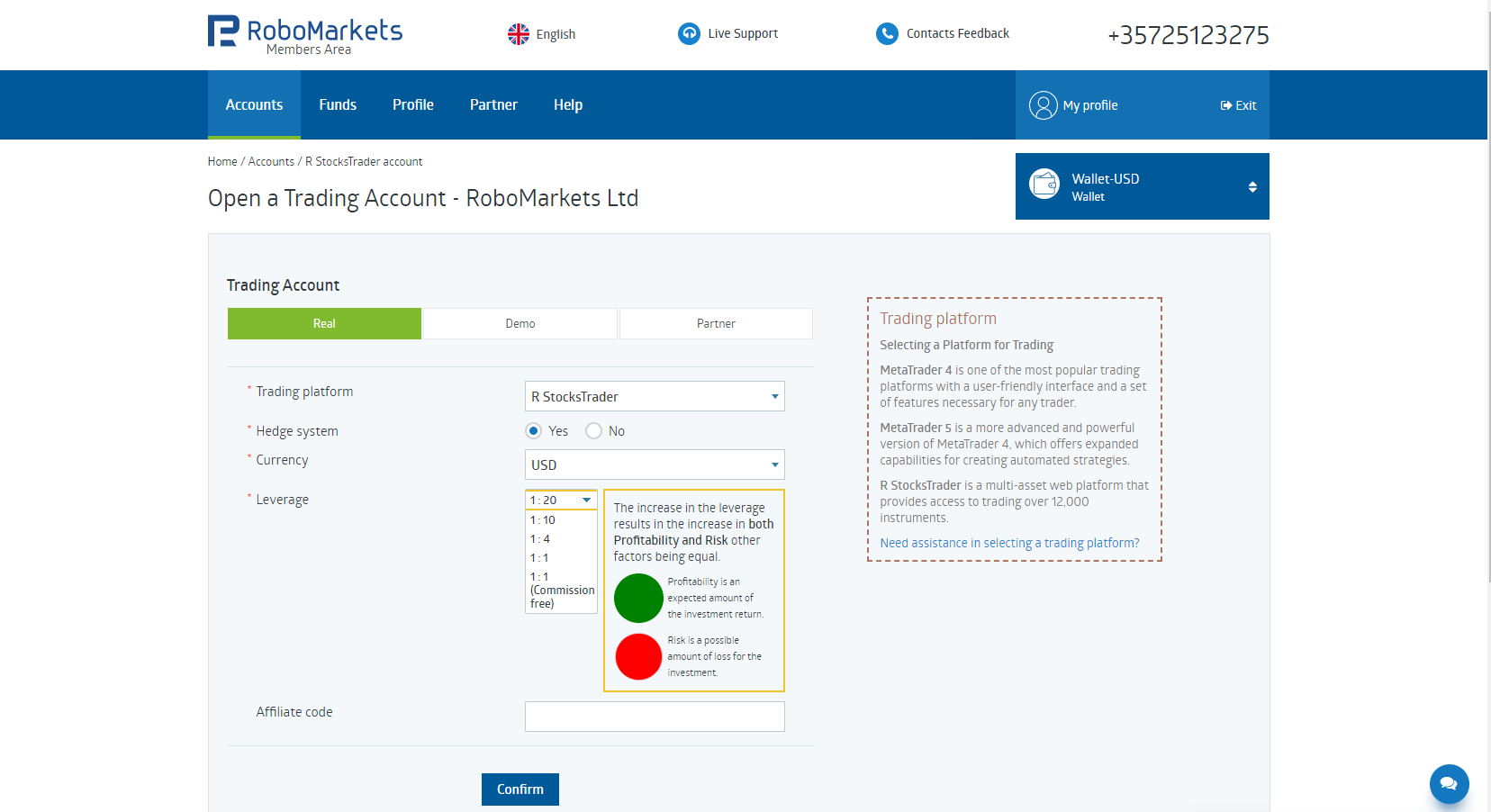Open the Accounts menu
The height and width of the screenshot is (812, 1491).
(x=254, y=104)
